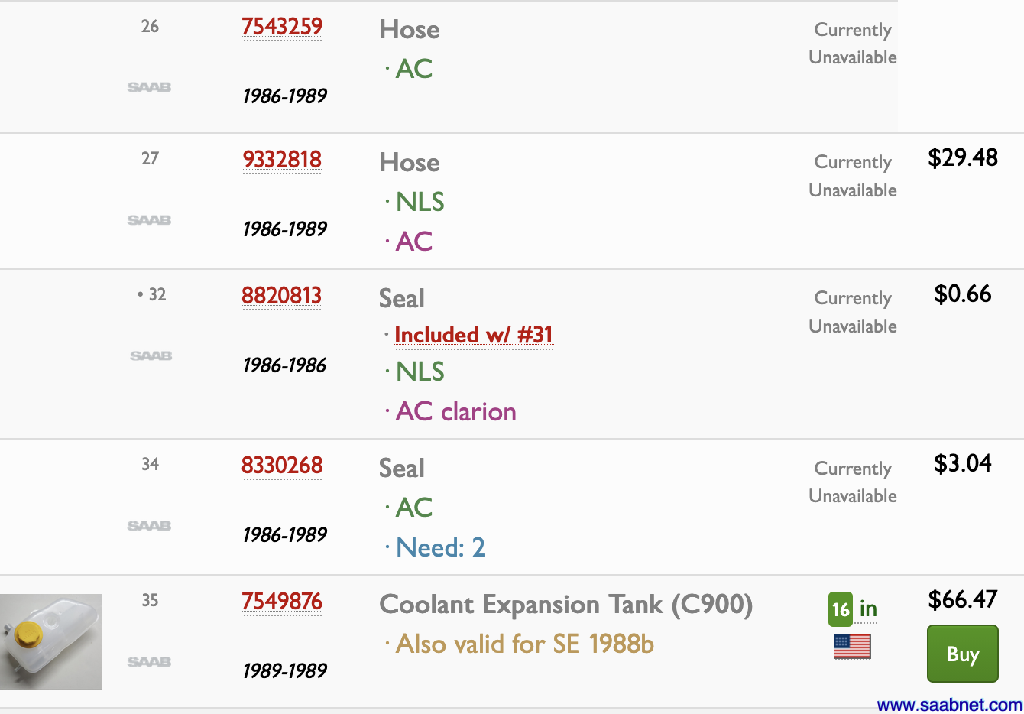Visit the www.saabnet.com link
1024x714 pixels.
[949, 705]
